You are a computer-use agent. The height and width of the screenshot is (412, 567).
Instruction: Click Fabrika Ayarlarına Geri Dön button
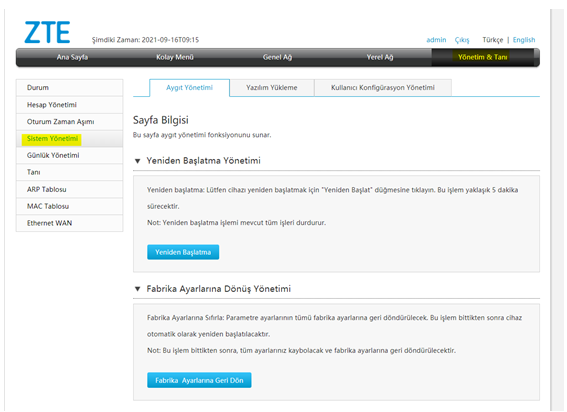pos(199,380)
